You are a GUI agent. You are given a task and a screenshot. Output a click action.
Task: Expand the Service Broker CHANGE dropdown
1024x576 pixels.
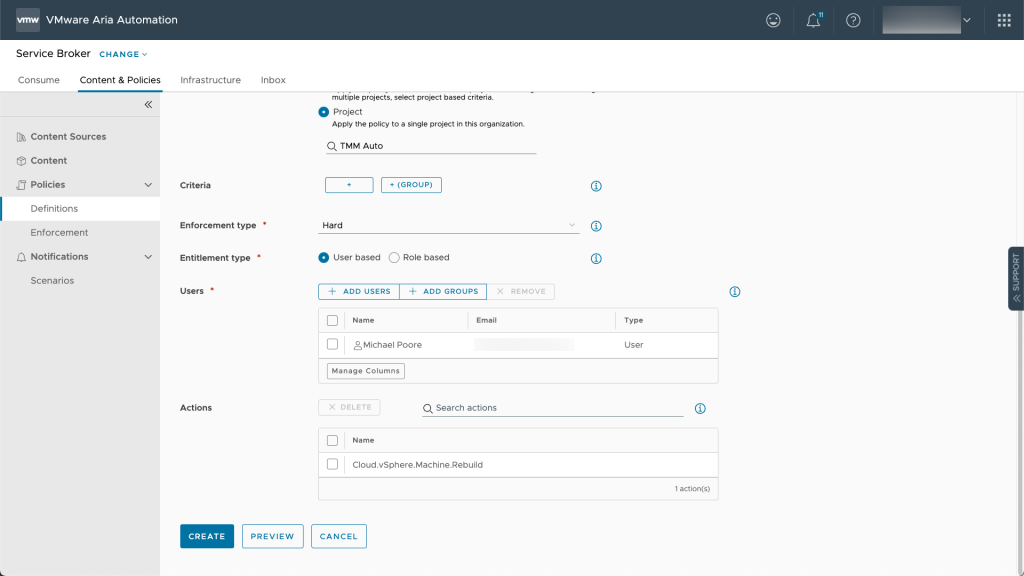pos(123,54)
